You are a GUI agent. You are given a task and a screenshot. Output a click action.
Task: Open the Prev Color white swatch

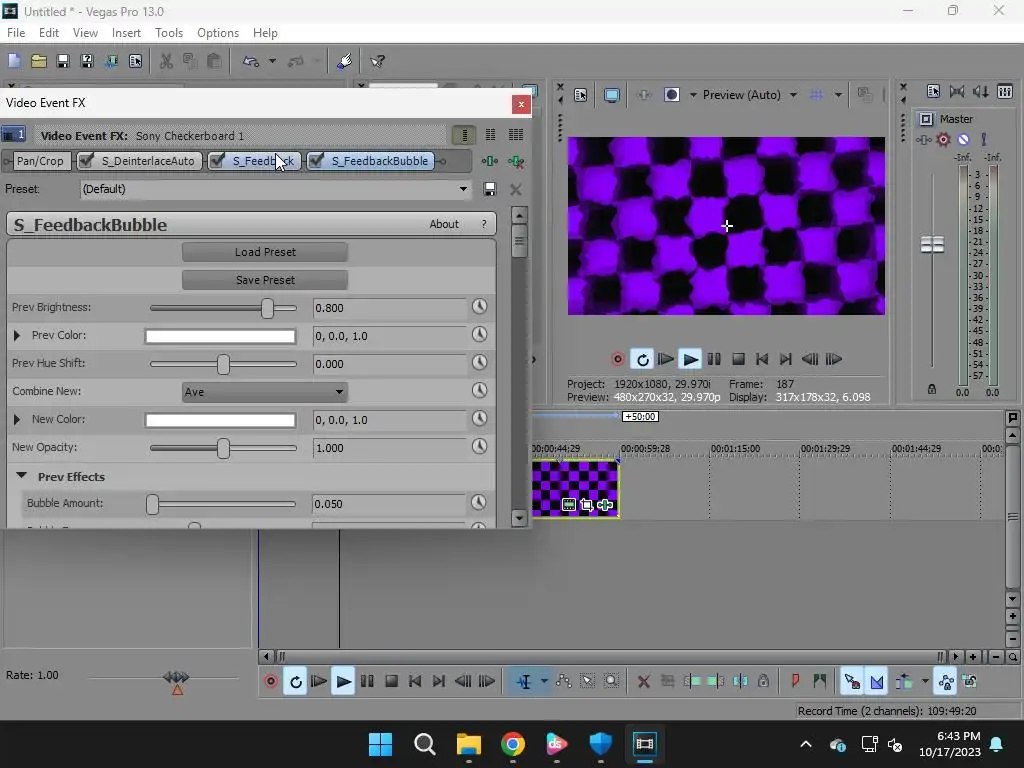coord(220,336)
